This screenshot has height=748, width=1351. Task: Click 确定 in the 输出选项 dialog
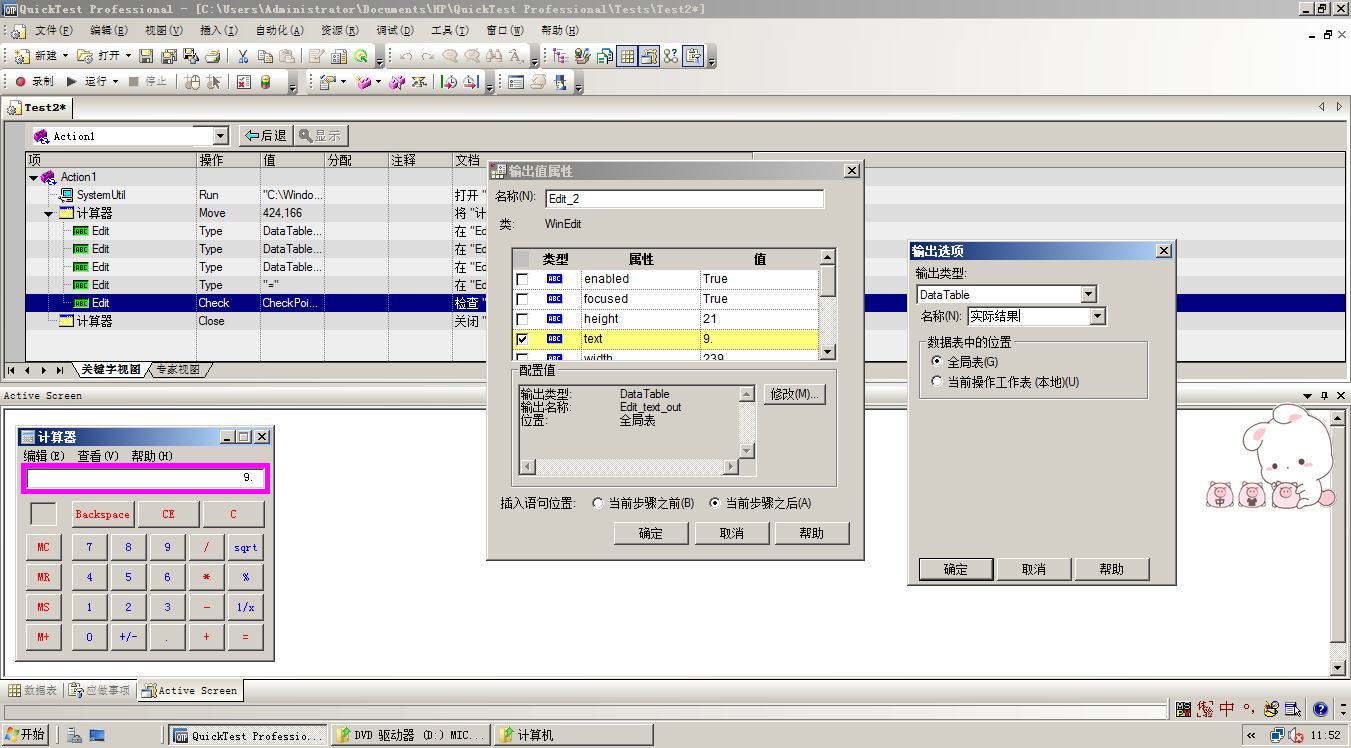click(956, 569)
